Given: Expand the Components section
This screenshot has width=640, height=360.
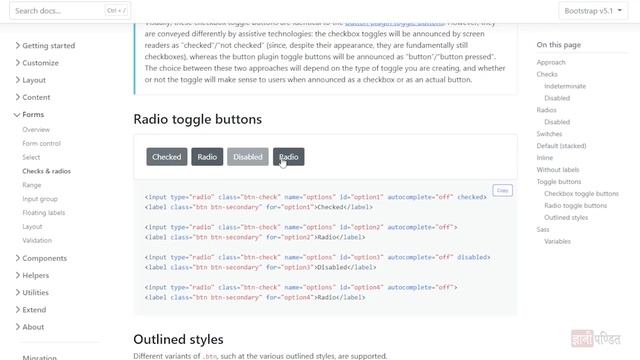Looking at the screenshot, I should [x=41, y=258].
